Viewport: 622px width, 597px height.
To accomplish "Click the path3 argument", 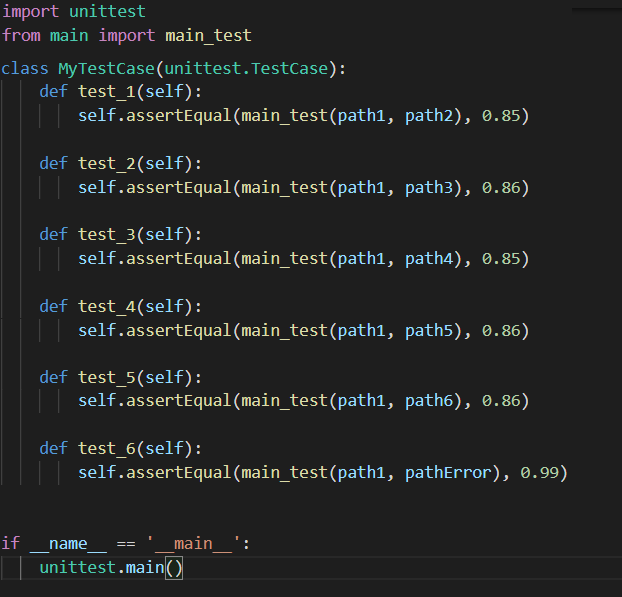I will (x=429, y=188).
